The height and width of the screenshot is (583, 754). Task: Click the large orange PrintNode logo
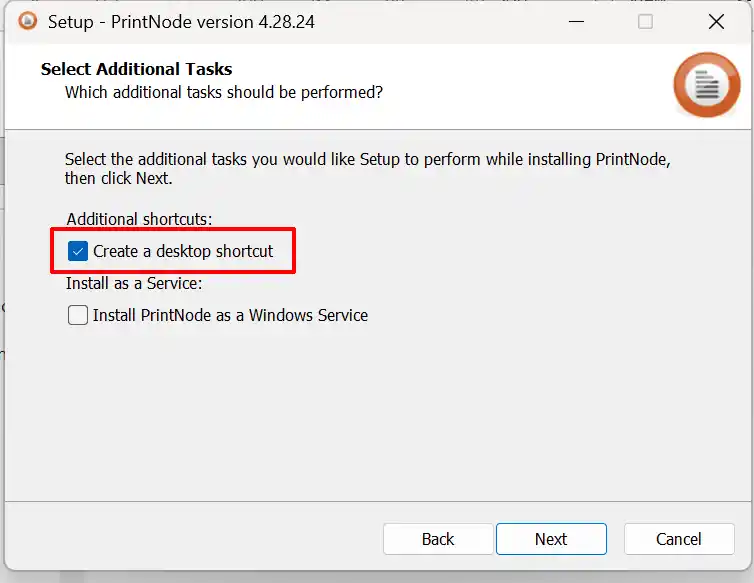[x=706, y=85]
